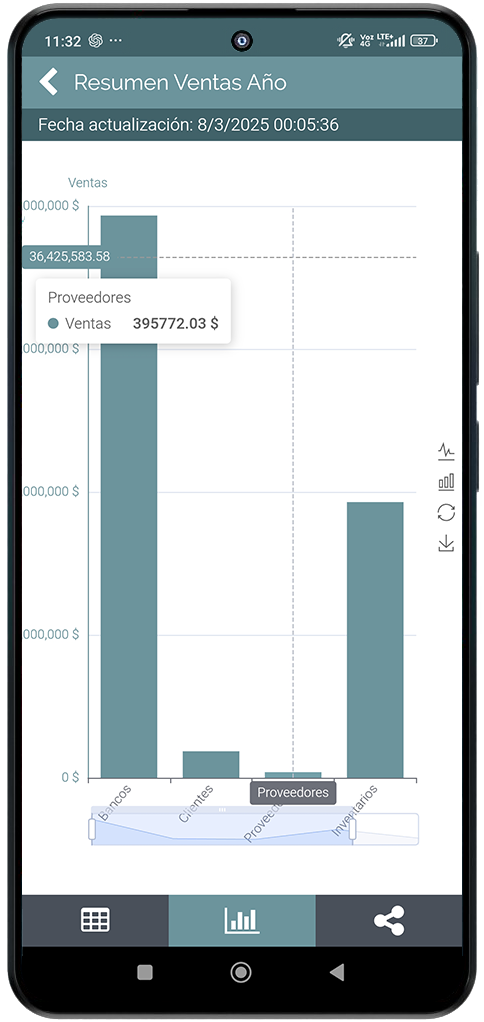This screenshot has width=484, height=1022.
Task: Click the left zoom slider handle
Action: 92,829
